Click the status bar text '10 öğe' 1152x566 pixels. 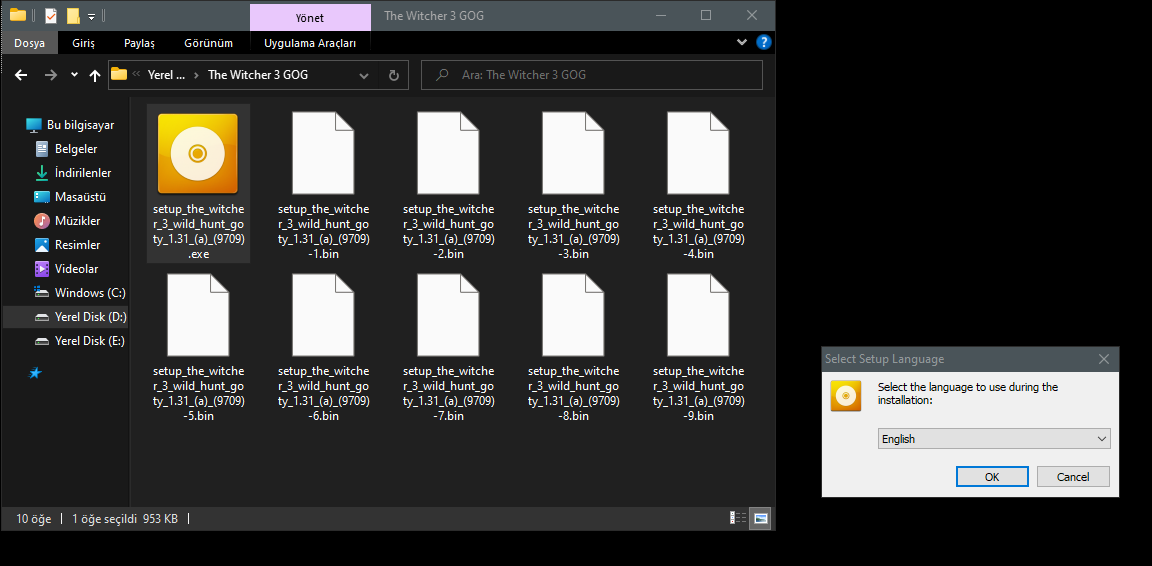[x=34, y=519]
